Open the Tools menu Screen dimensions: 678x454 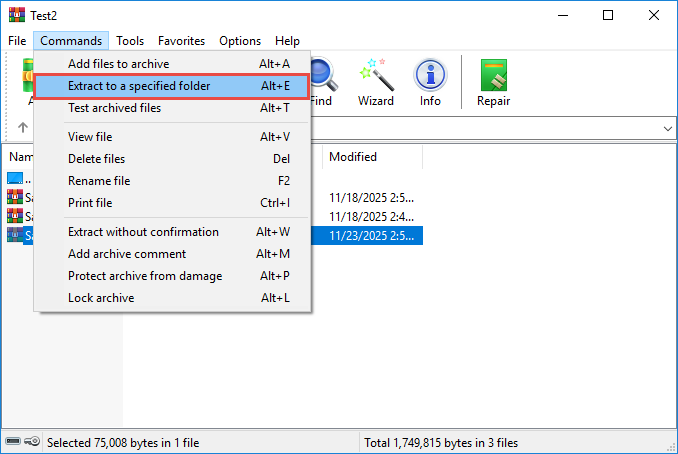pyautogui.click(x=130, y=41)
